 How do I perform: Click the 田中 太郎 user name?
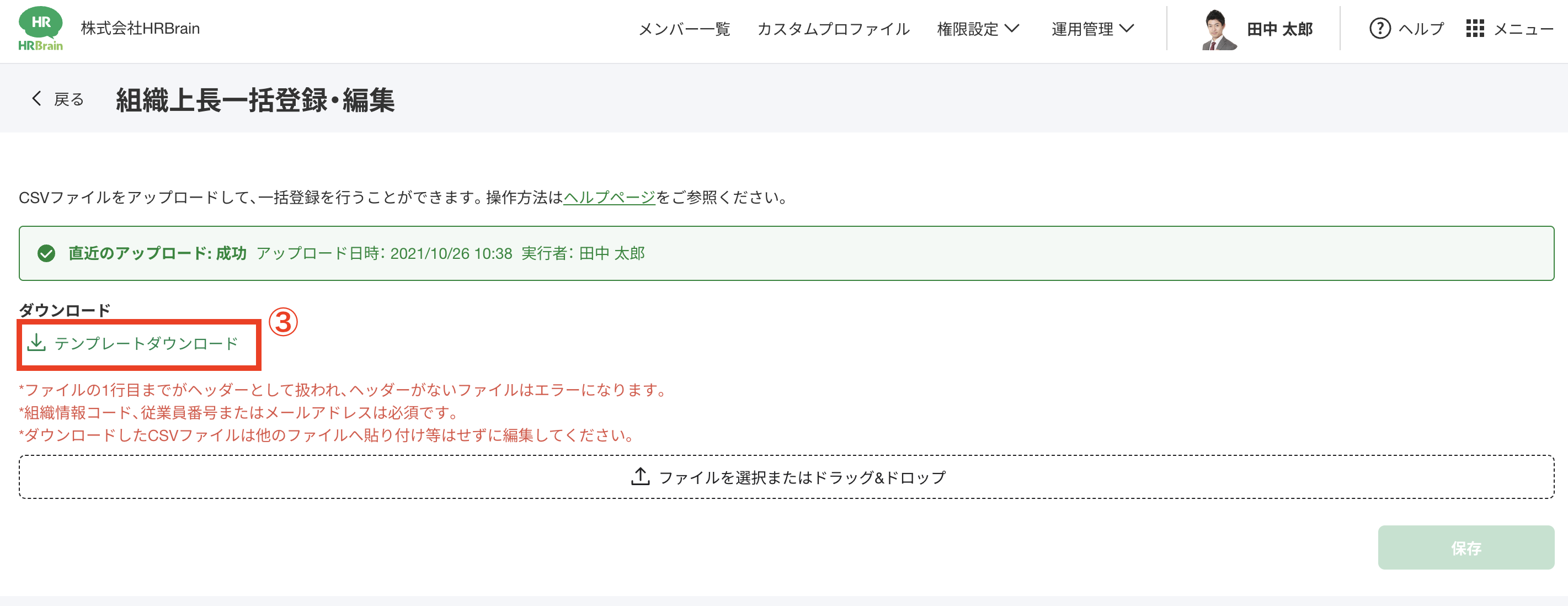point(1279,29)
